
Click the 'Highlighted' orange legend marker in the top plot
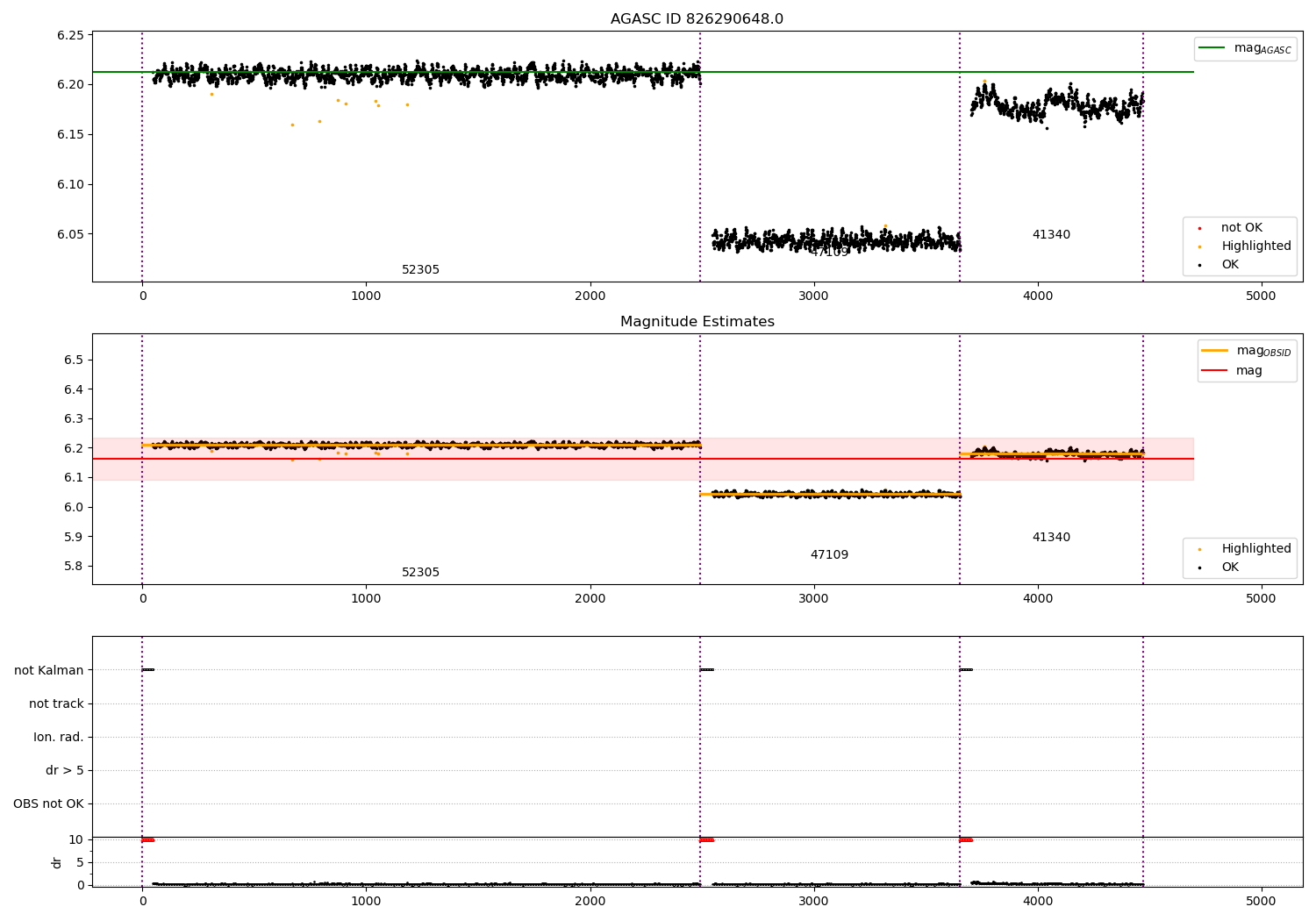point(1199,246)
